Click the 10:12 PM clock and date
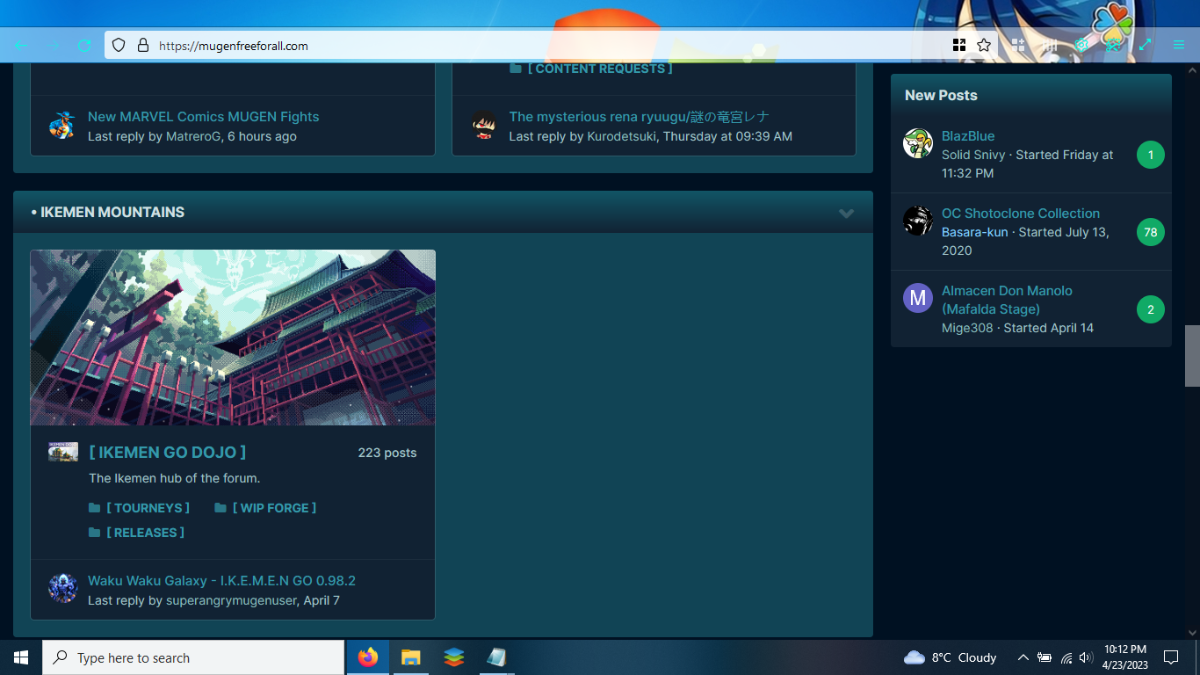This screenshot has width=1200, height=675. [x=1125, y=657]
